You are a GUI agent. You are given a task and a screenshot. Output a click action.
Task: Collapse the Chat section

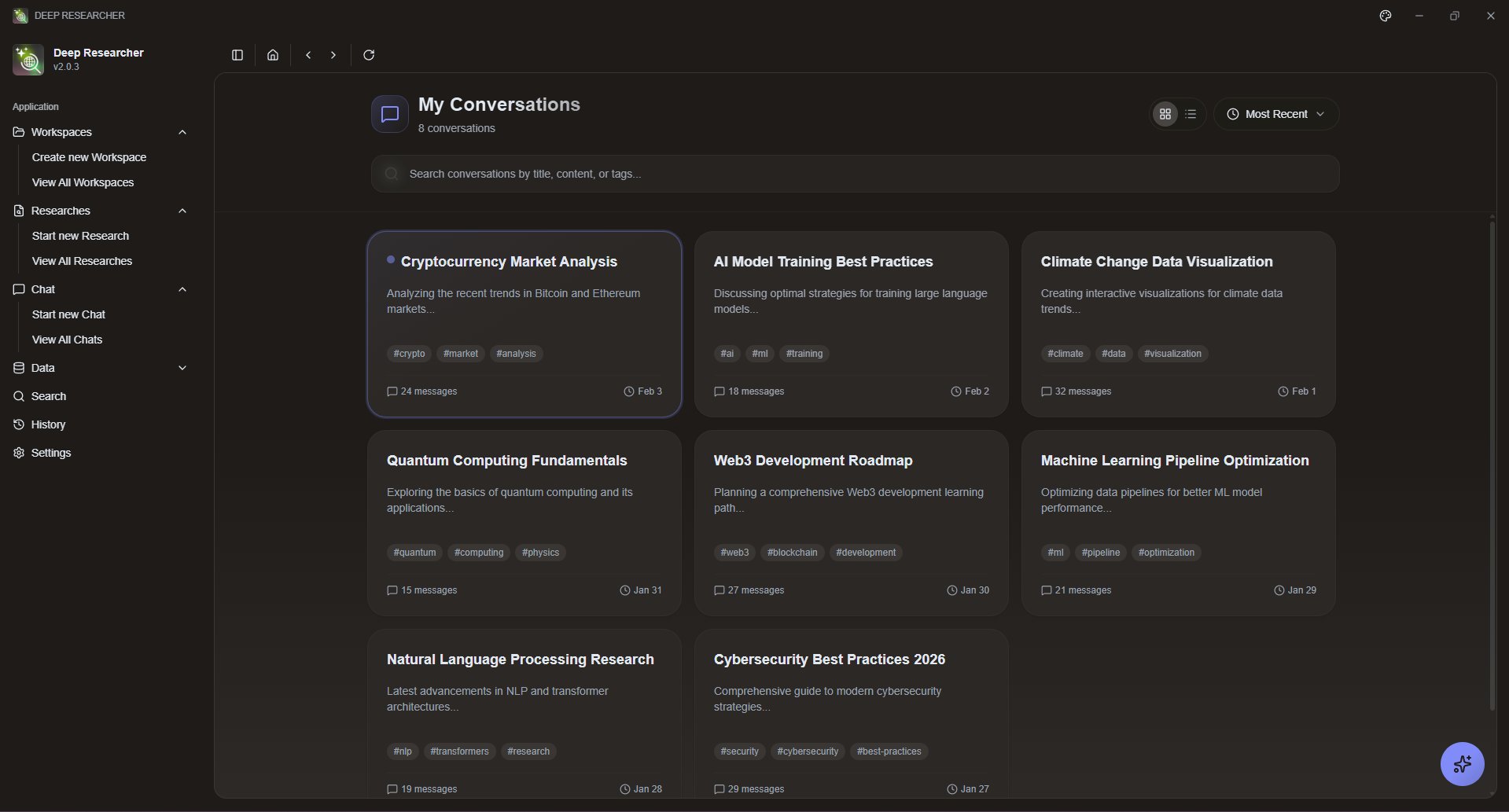click(x=182, y=289)
